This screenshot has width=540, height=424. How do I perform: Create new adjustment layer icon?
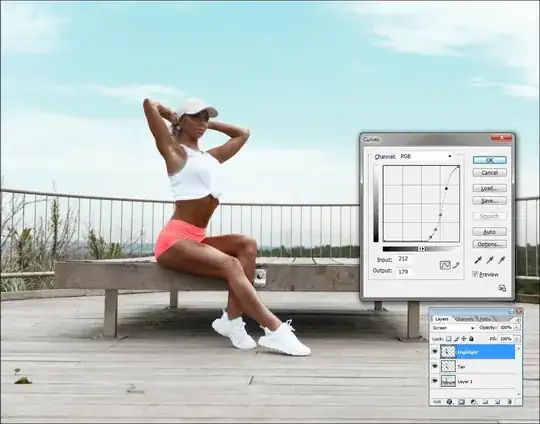click(473, 402)
